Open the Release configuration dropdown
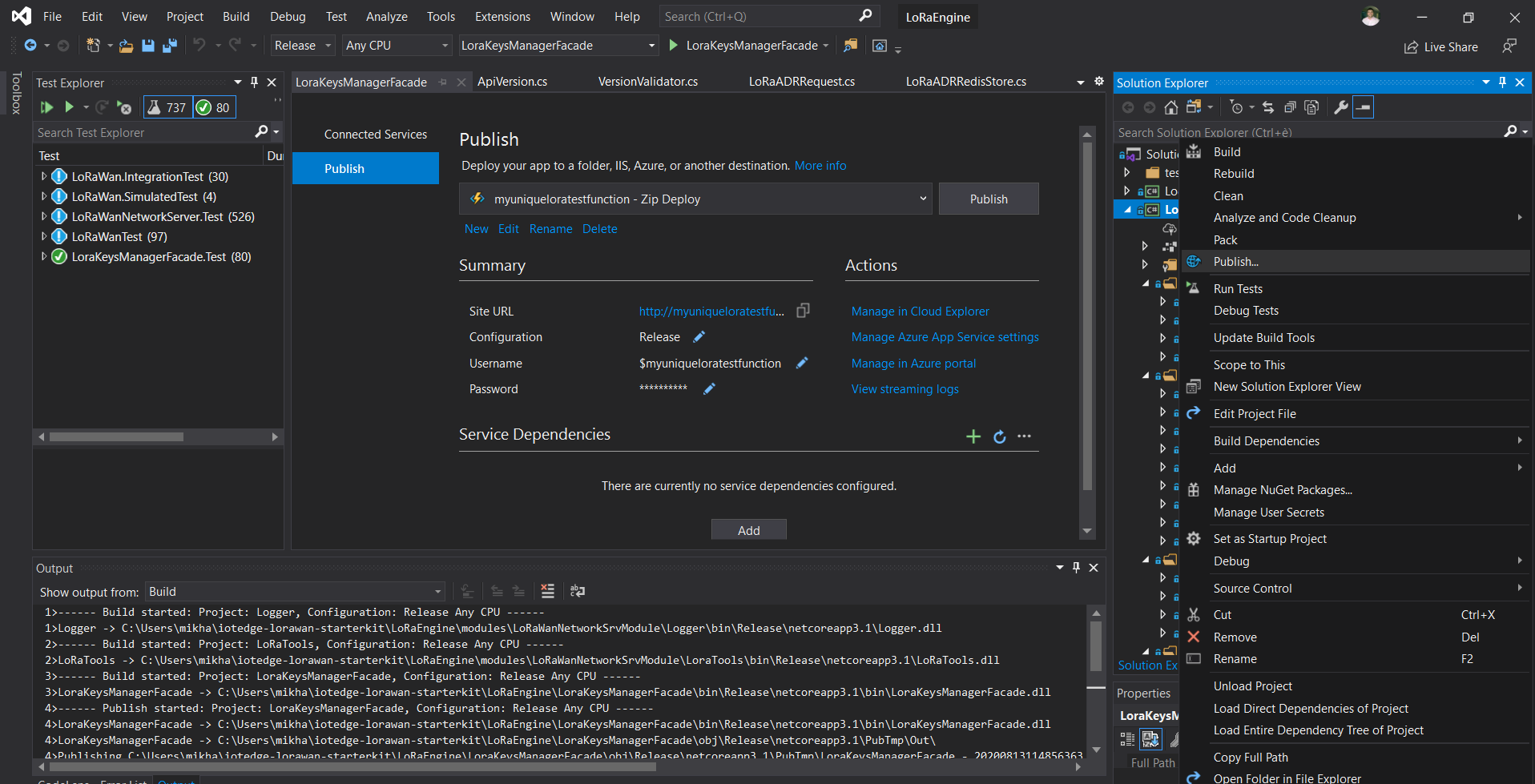The width and height of the screenshot is (1535, 784). 302,46
